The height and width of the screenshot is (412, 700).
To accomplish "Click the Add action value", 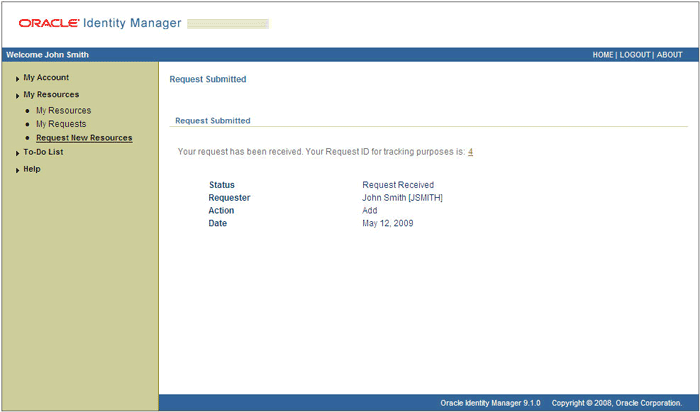I will tap(370, 210).
